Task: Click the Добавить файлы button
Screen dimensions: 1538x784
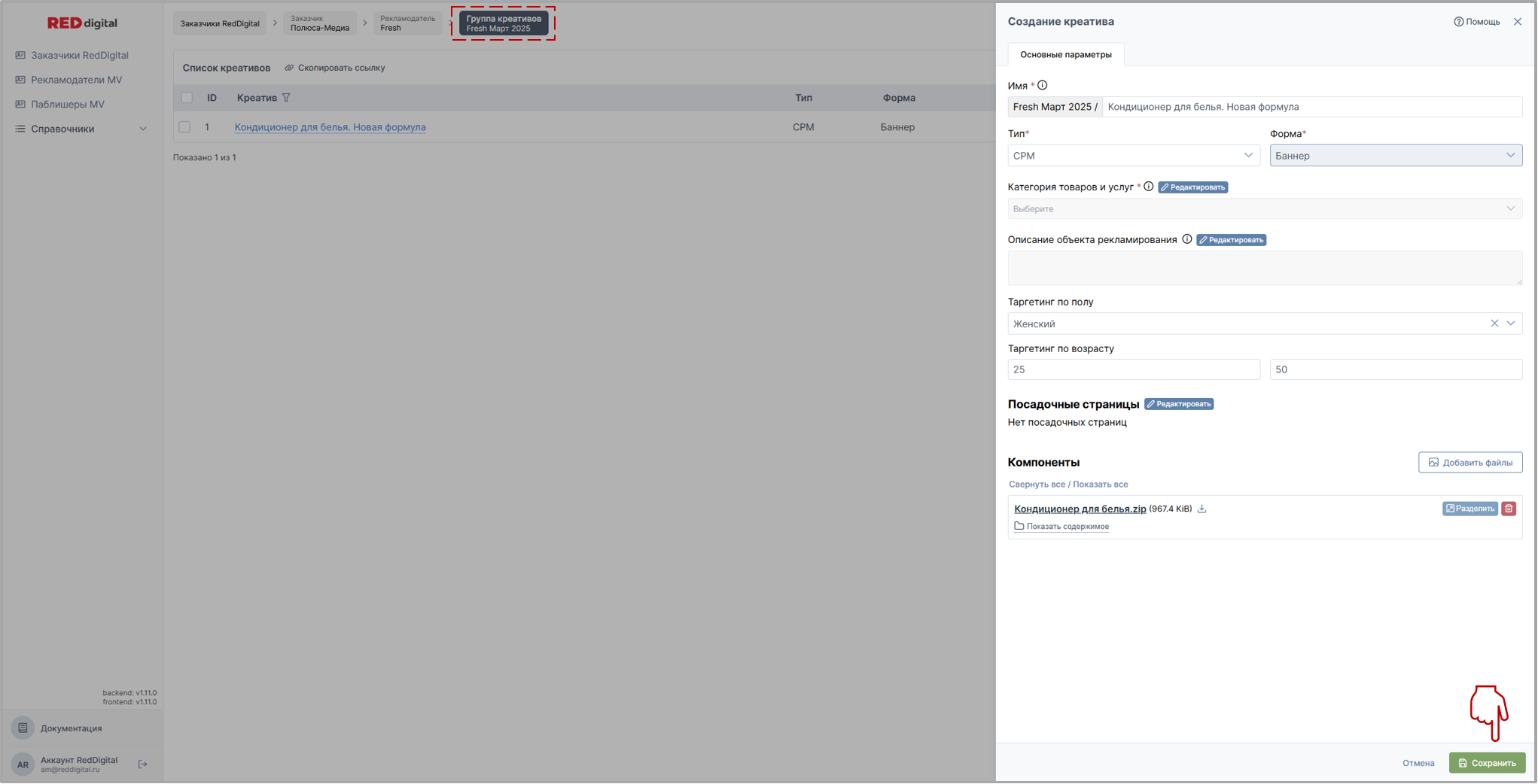Action: 1469,463
